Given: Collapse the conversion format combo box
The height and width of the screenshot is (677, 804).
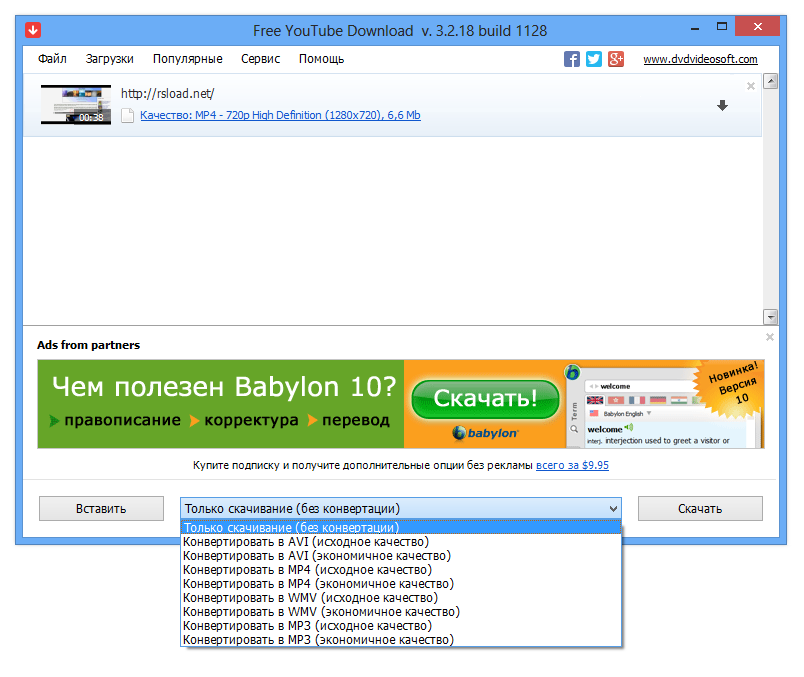Looking at the screenshot, I should point(613,509).
